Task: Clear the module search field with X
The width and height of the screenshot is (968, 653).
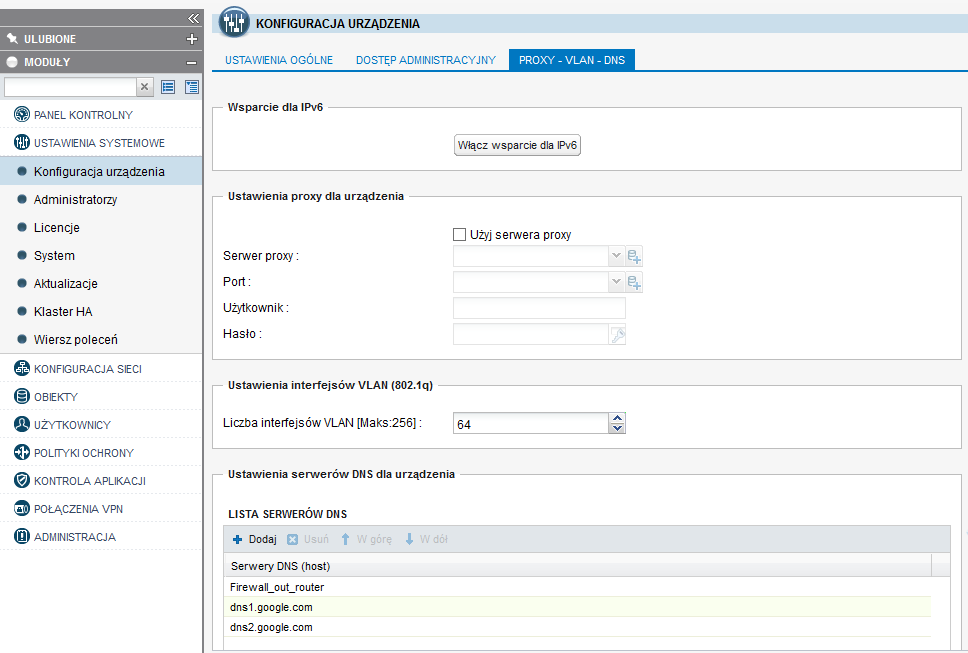Action: pyautogui.click(x=144, y=87)
